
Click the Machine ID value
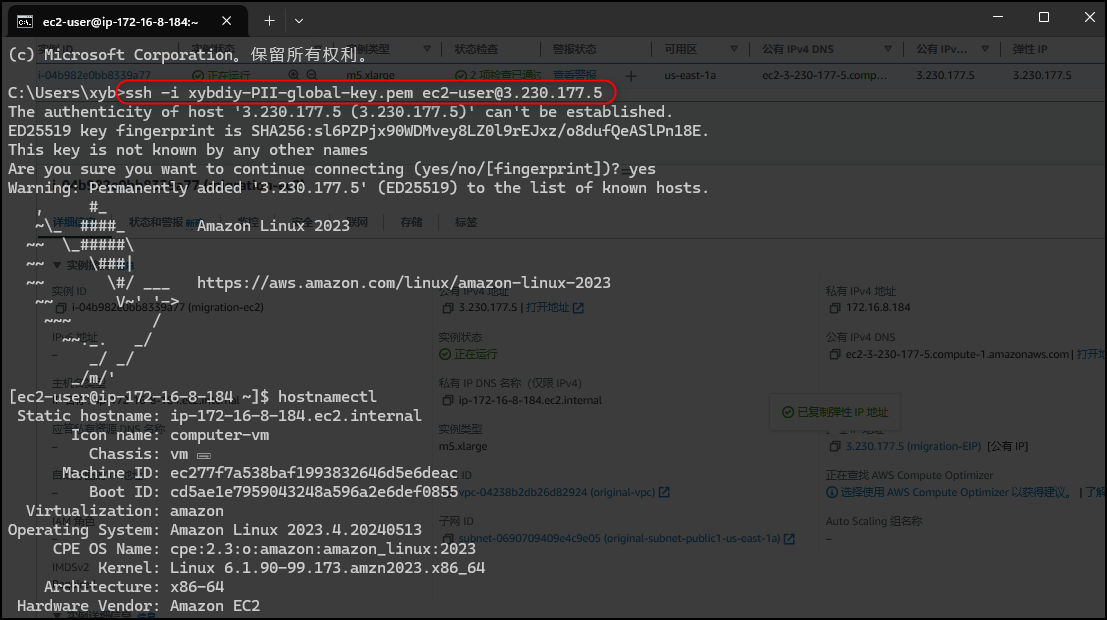[x=314, y=473]
